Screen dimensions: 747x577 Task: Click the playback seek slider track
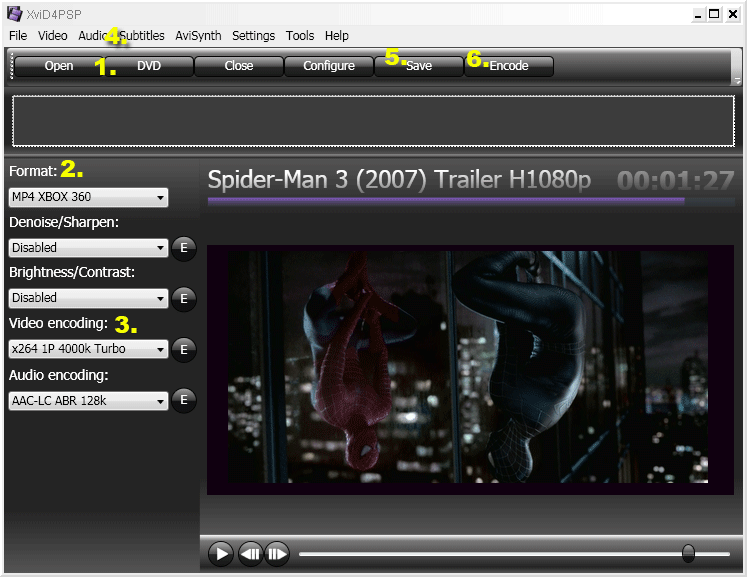pos(515,554)
